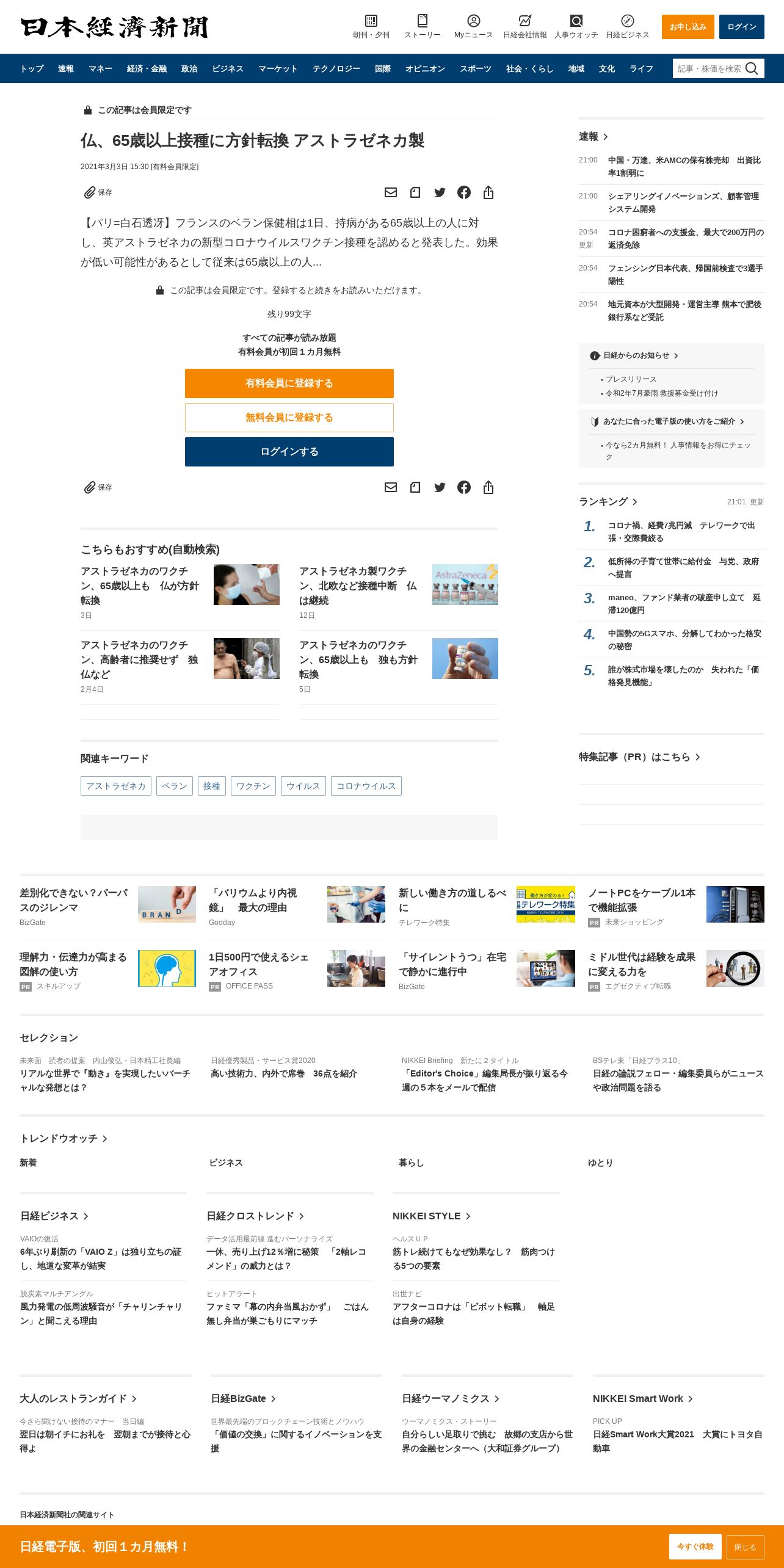The height and width of the screenshot is (1568, 784).
Task: Open 日経クロストレンド section header
Action: click(x=255, y=1216)
